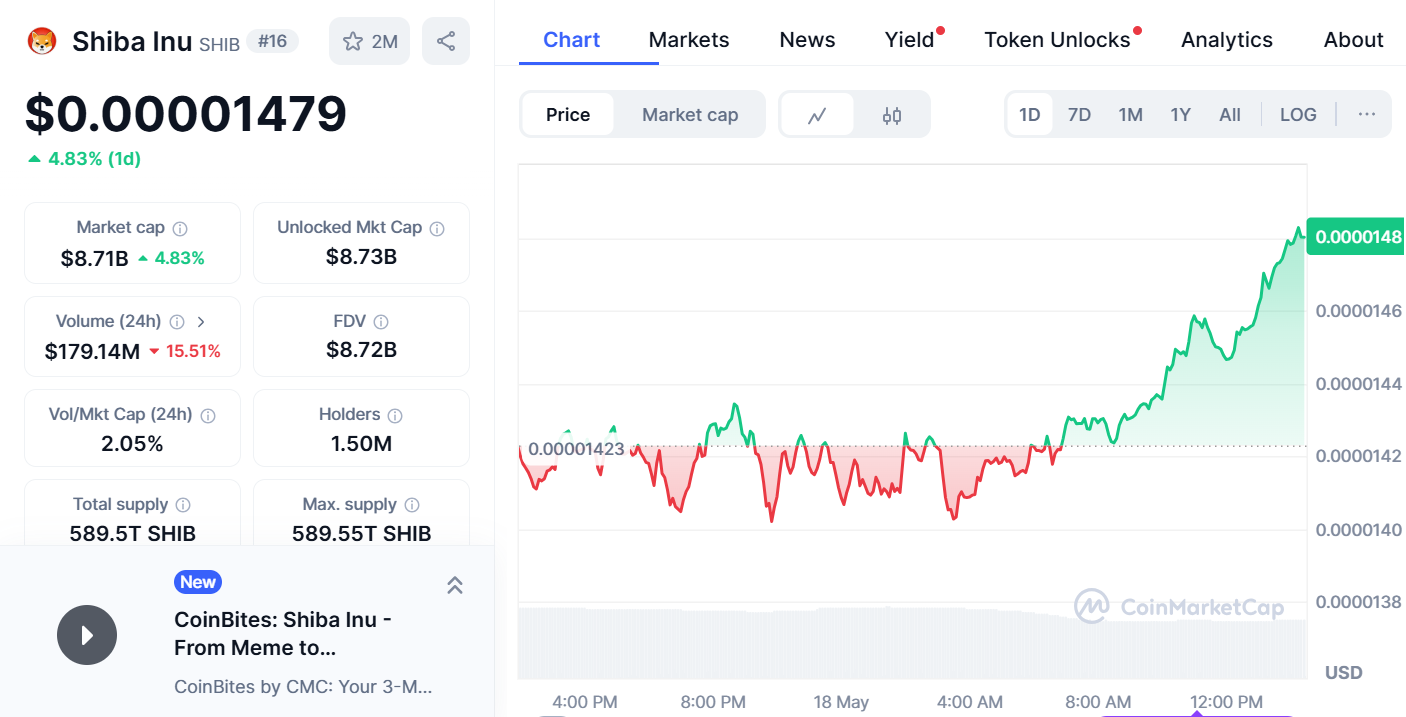Click the 8:00 PM time axis label
This screenshot has height=717, width=1406.
click(x=713, y=702)
